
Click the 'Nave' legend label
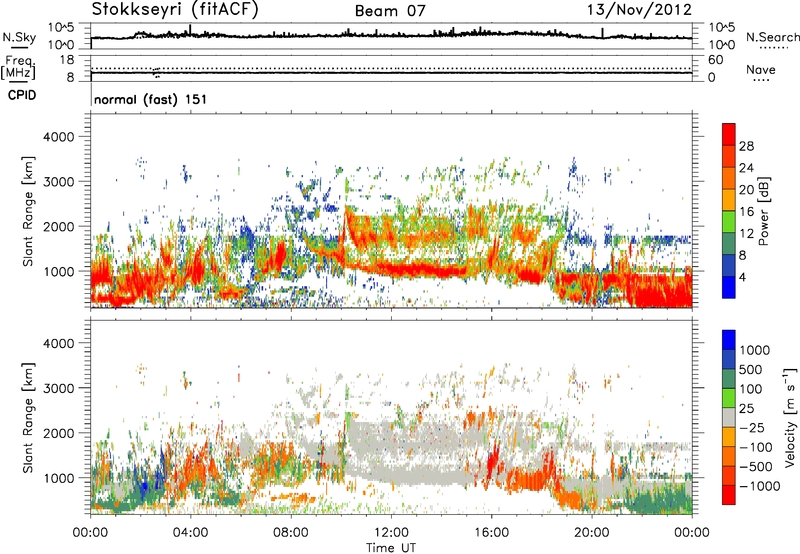[761, 69]
